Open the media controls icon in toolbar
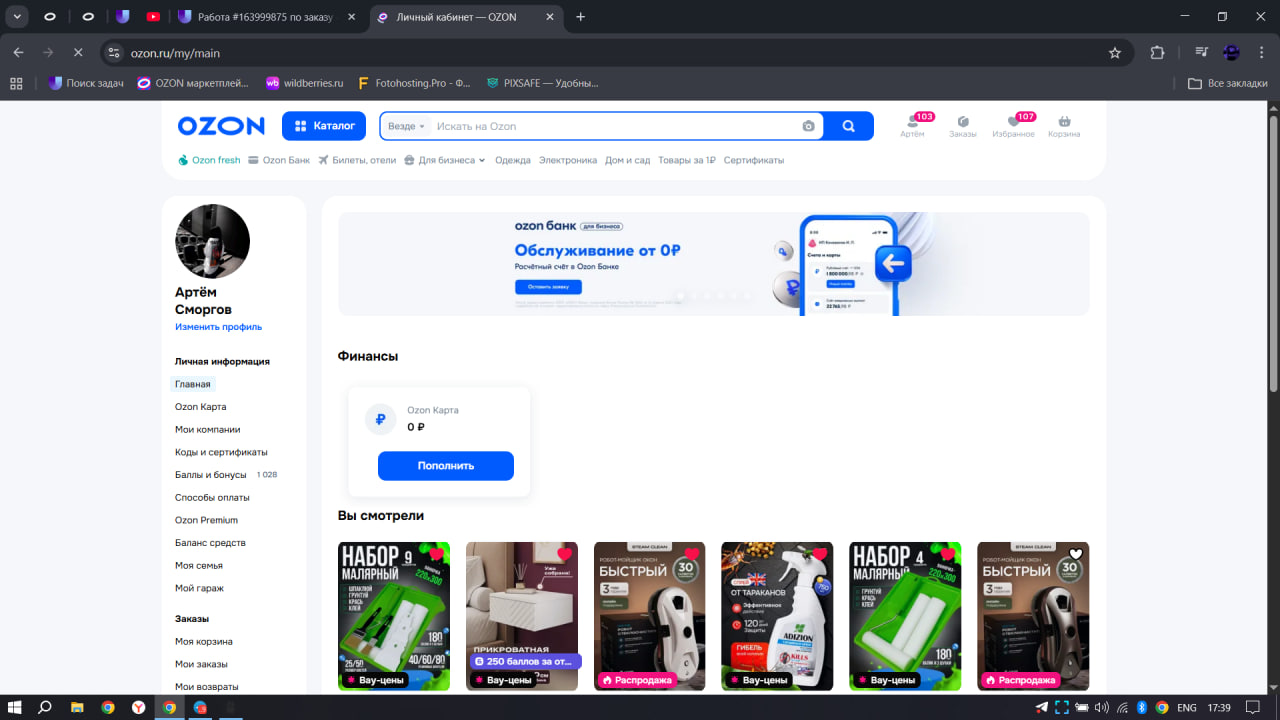 [1202, 53]
